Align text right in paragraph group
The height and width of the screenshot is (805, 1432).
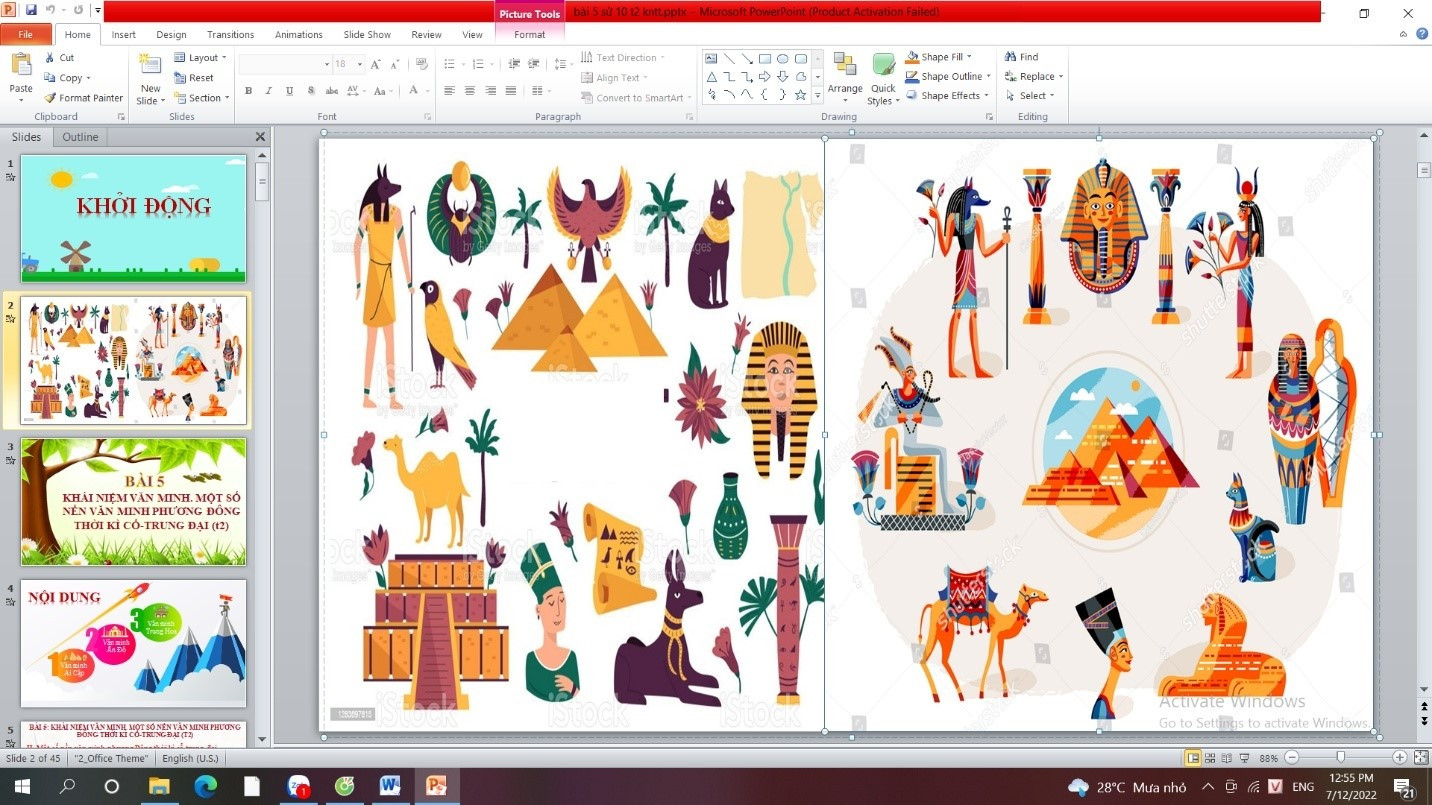pos(490,91)
